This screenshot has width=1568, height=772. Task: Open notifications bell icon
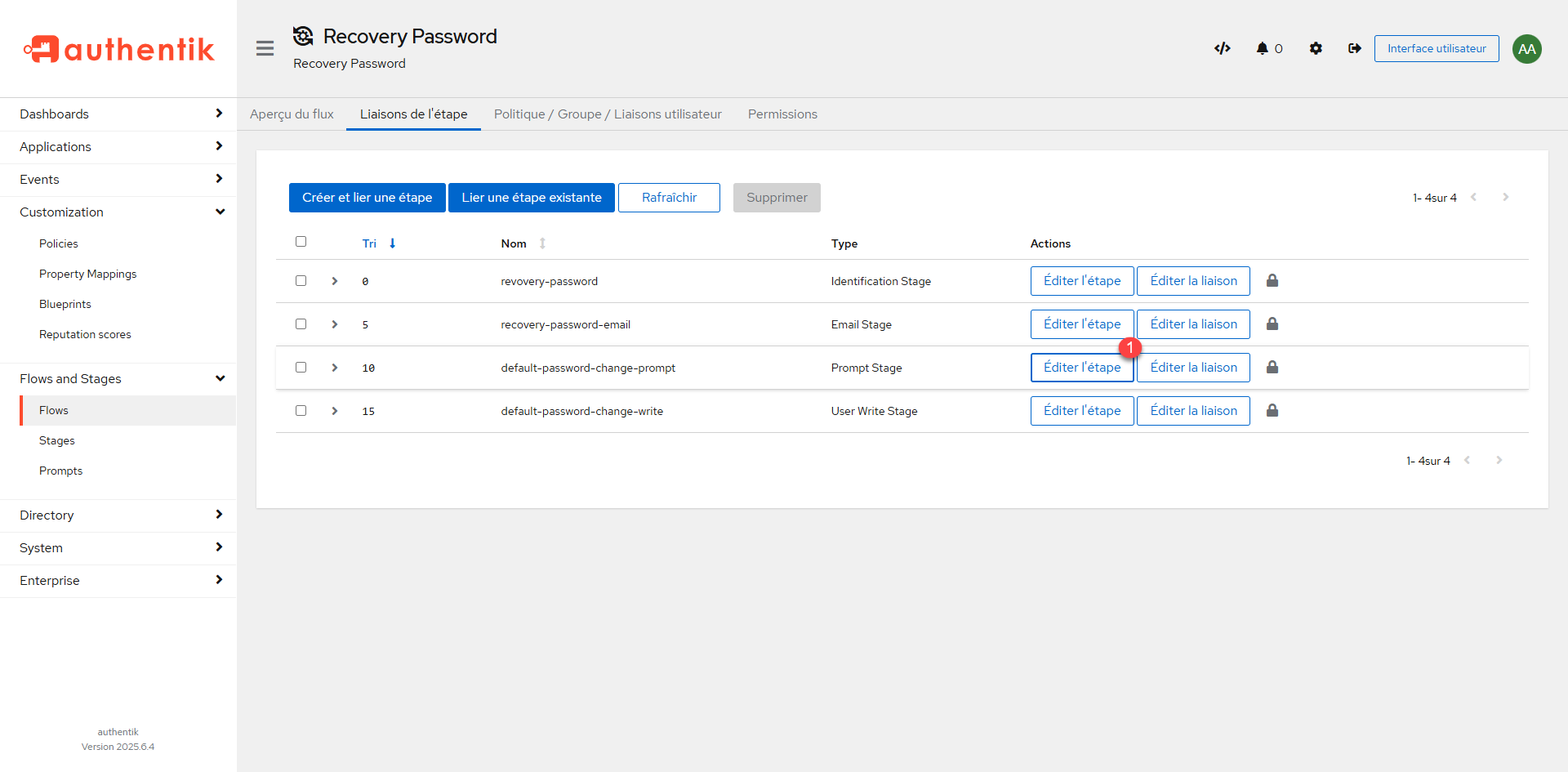click(1263, 48)
